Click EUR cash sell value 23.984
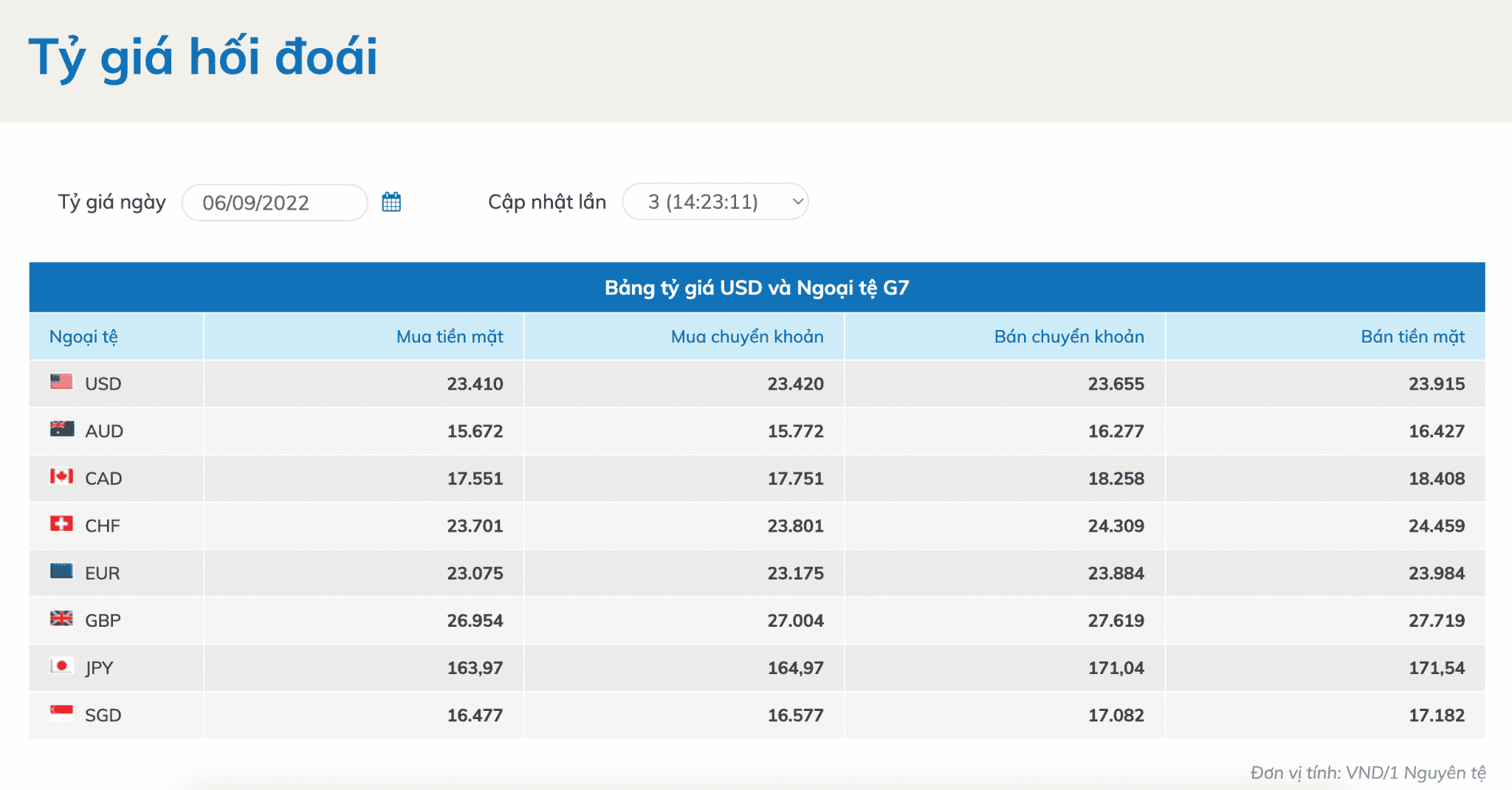 (1436, 573)
